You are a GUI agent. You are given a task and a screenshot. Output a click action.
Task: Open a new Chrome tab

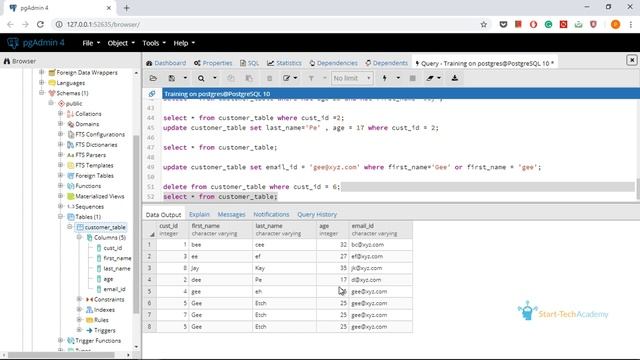click(x=127, y=8)
